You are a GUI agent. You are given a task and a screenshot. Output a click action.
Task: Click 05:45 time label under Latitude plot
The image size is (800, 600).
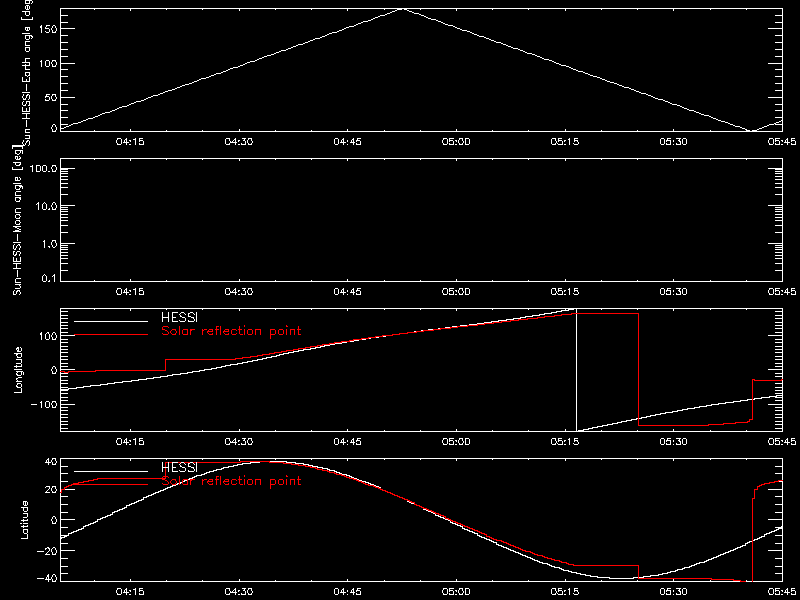point(782,591)
